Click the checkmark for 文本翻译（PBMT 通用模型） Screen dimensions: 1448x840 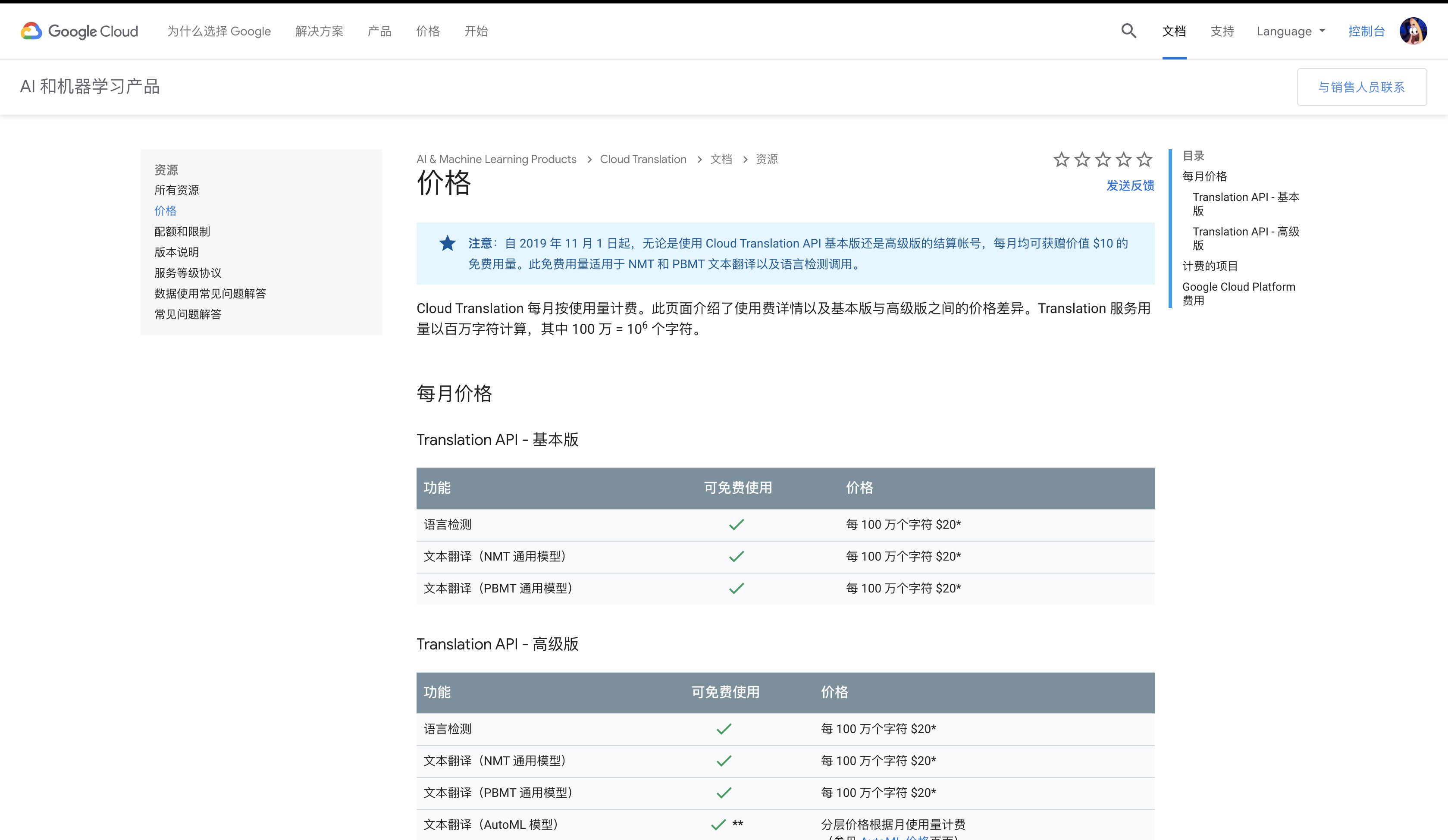tap(736, 588)
